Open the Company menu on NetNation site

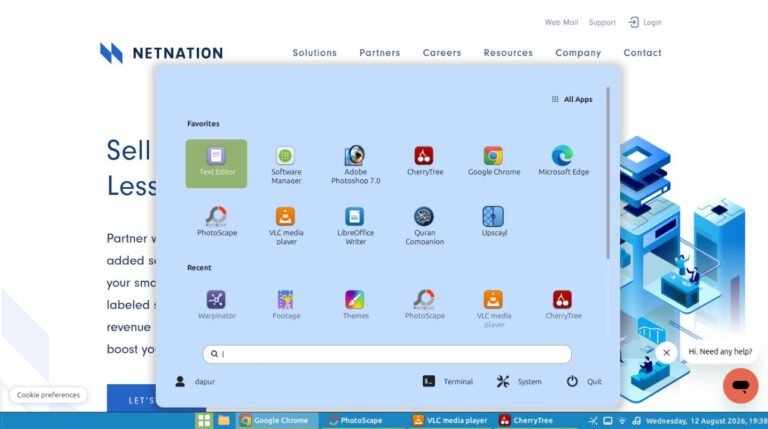pyautogui.click(x=578, y=53)
